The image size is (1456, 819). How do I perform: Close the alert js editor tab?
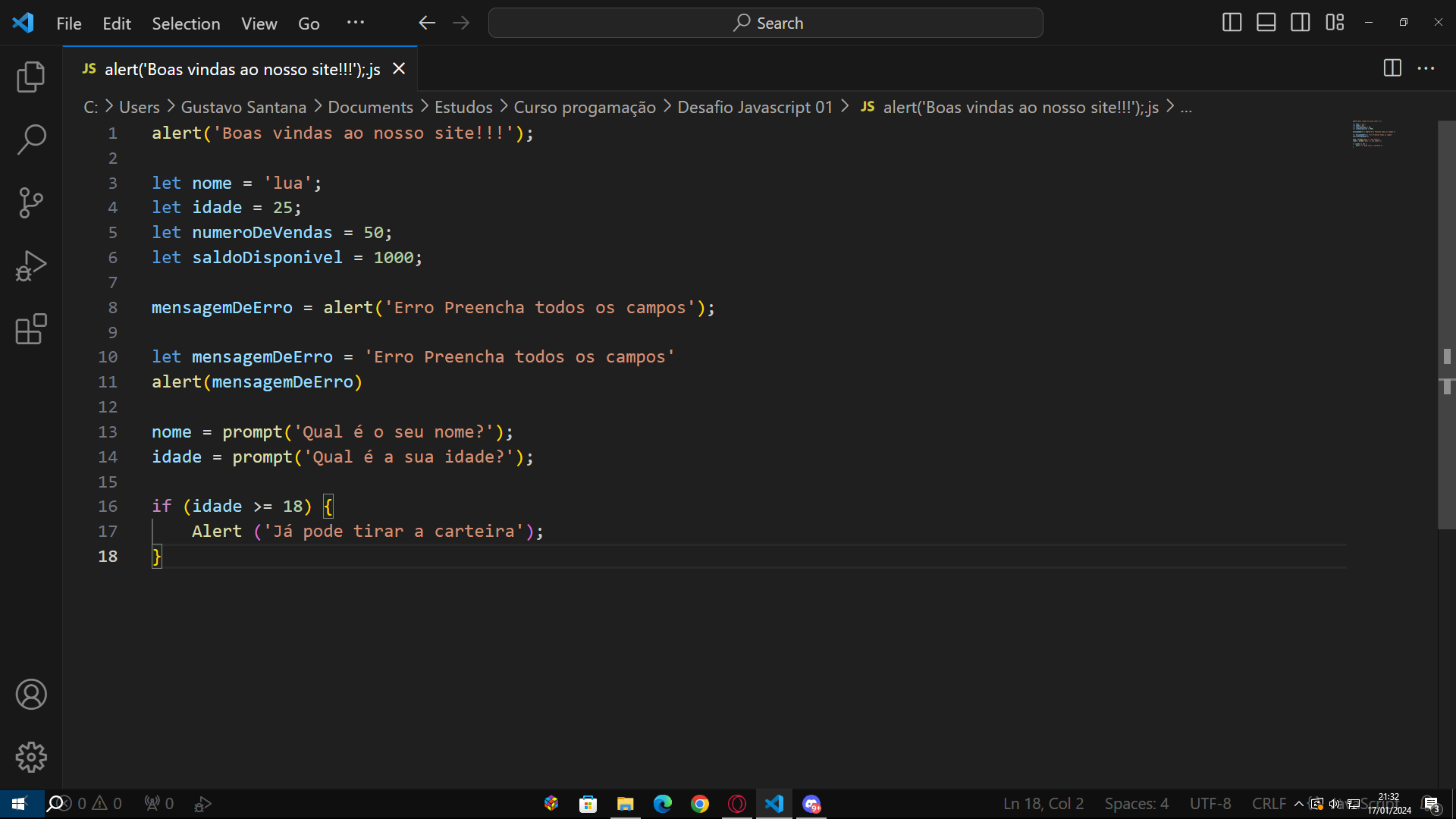click(399, 69)
